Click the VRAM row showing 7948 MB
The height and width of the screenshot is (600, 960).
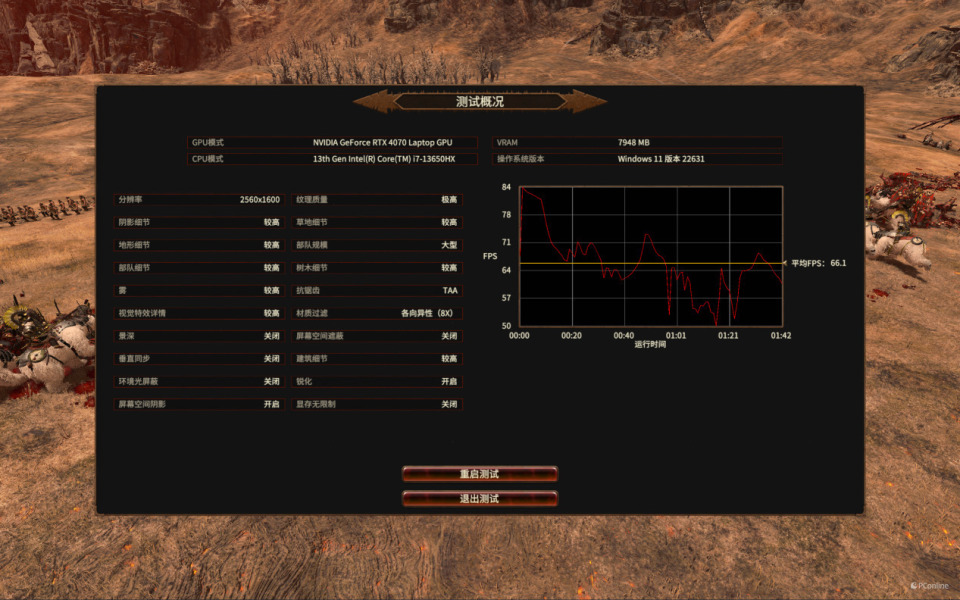pyautogui.click(x=637, y=142)
